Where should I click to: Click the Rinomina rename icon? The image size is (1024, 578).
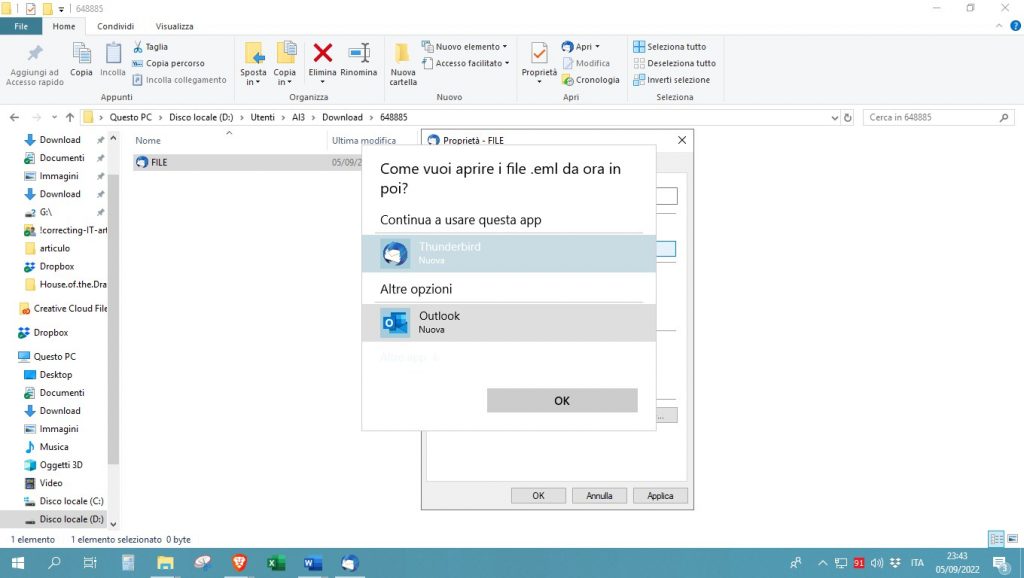tap(358, 54)
